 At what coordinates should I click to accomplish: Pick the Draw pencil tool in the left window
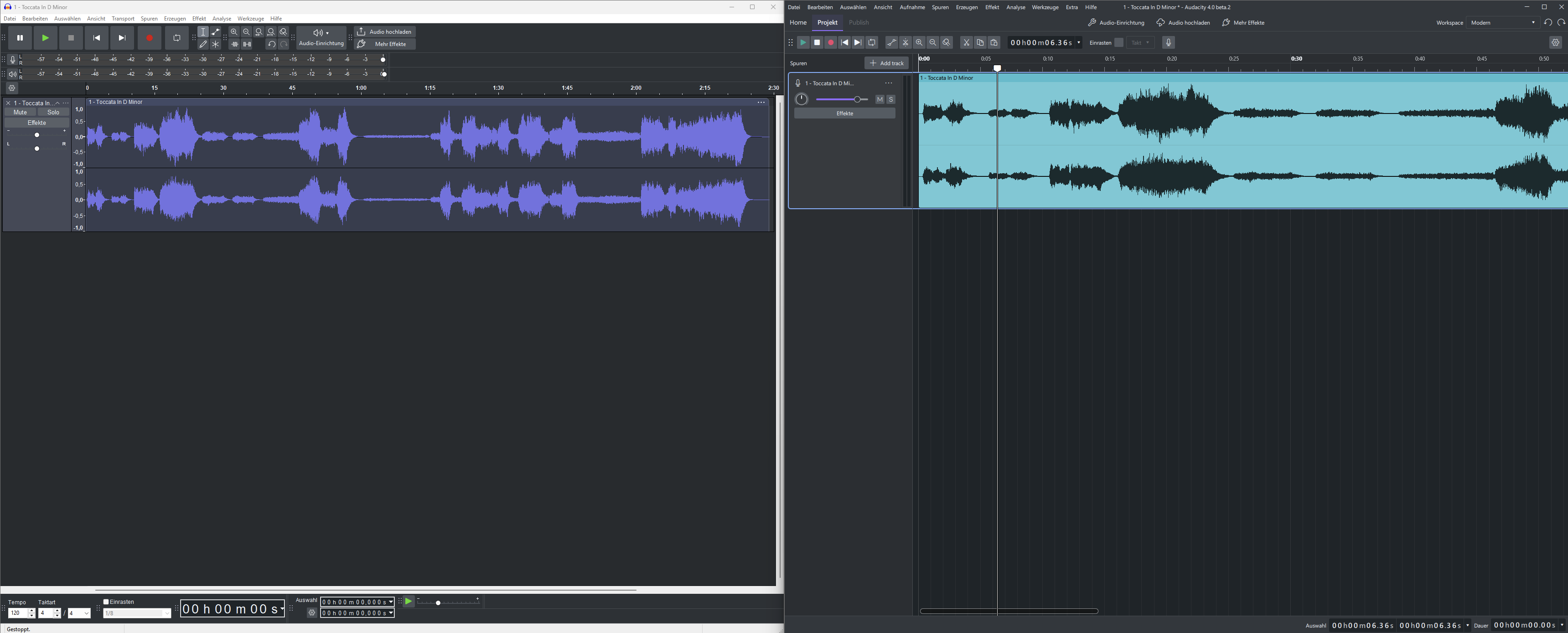tap(203, 44)
